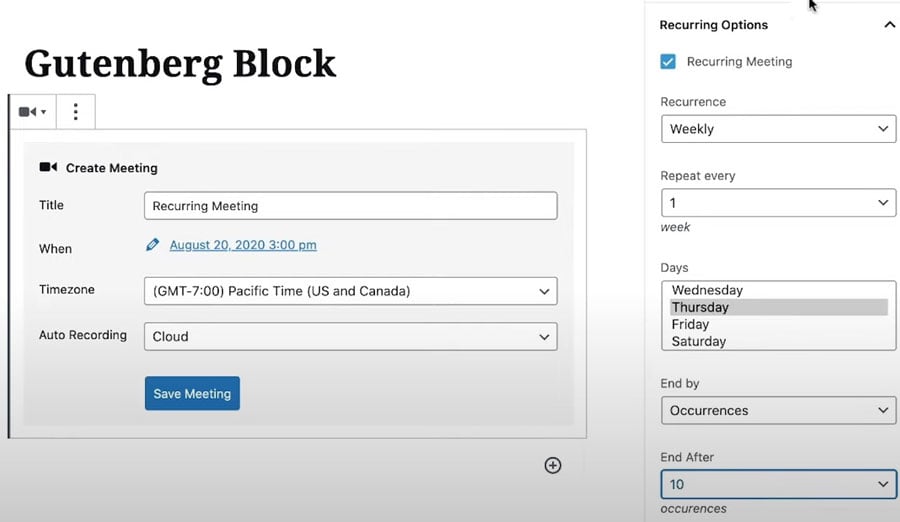The image size is (900, 522).
Task: Uncheck the Recurring Meeting checkbox
Action: click(x=668, y=61)
